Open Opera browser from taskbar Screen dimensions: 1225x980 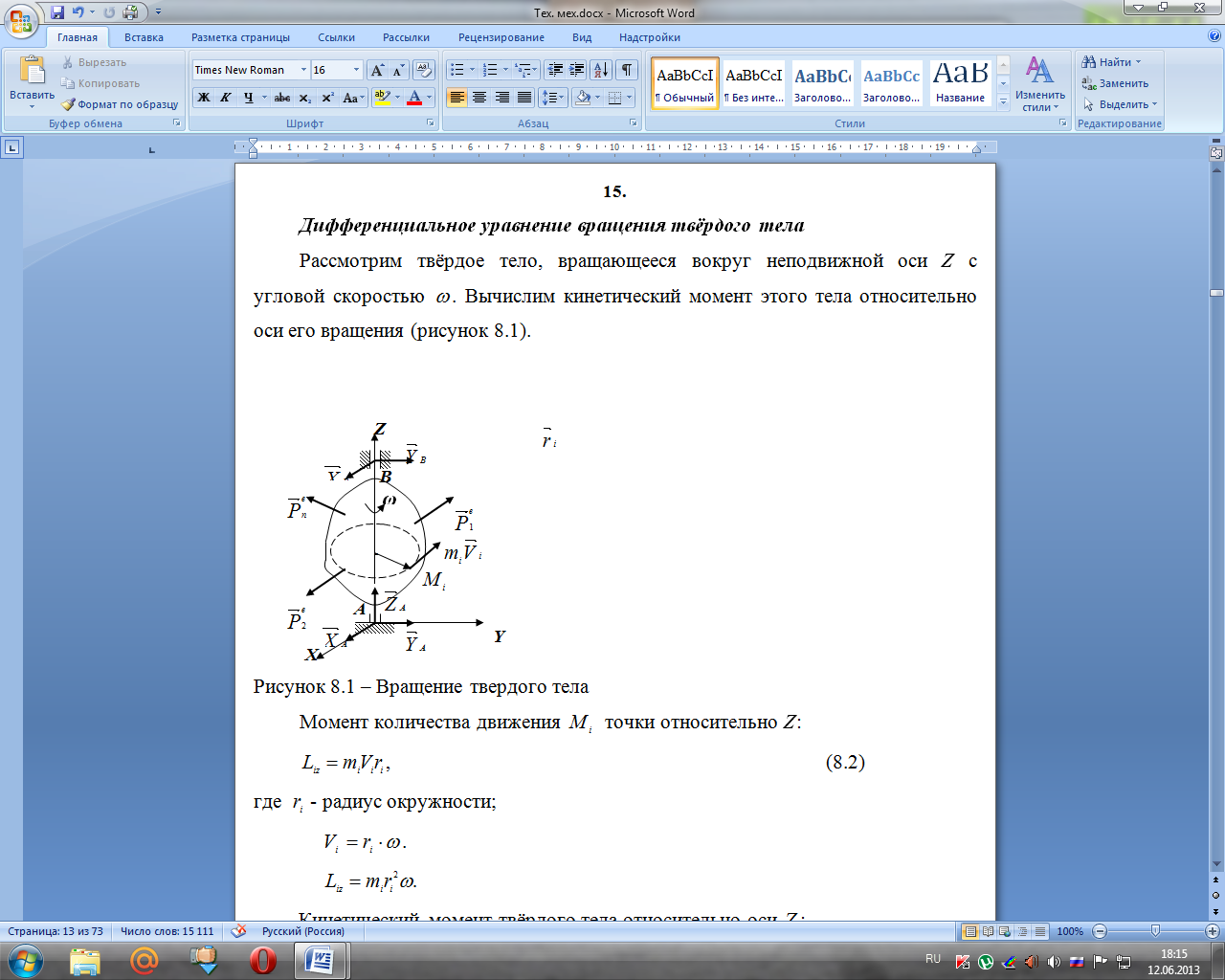coord(263,960)
